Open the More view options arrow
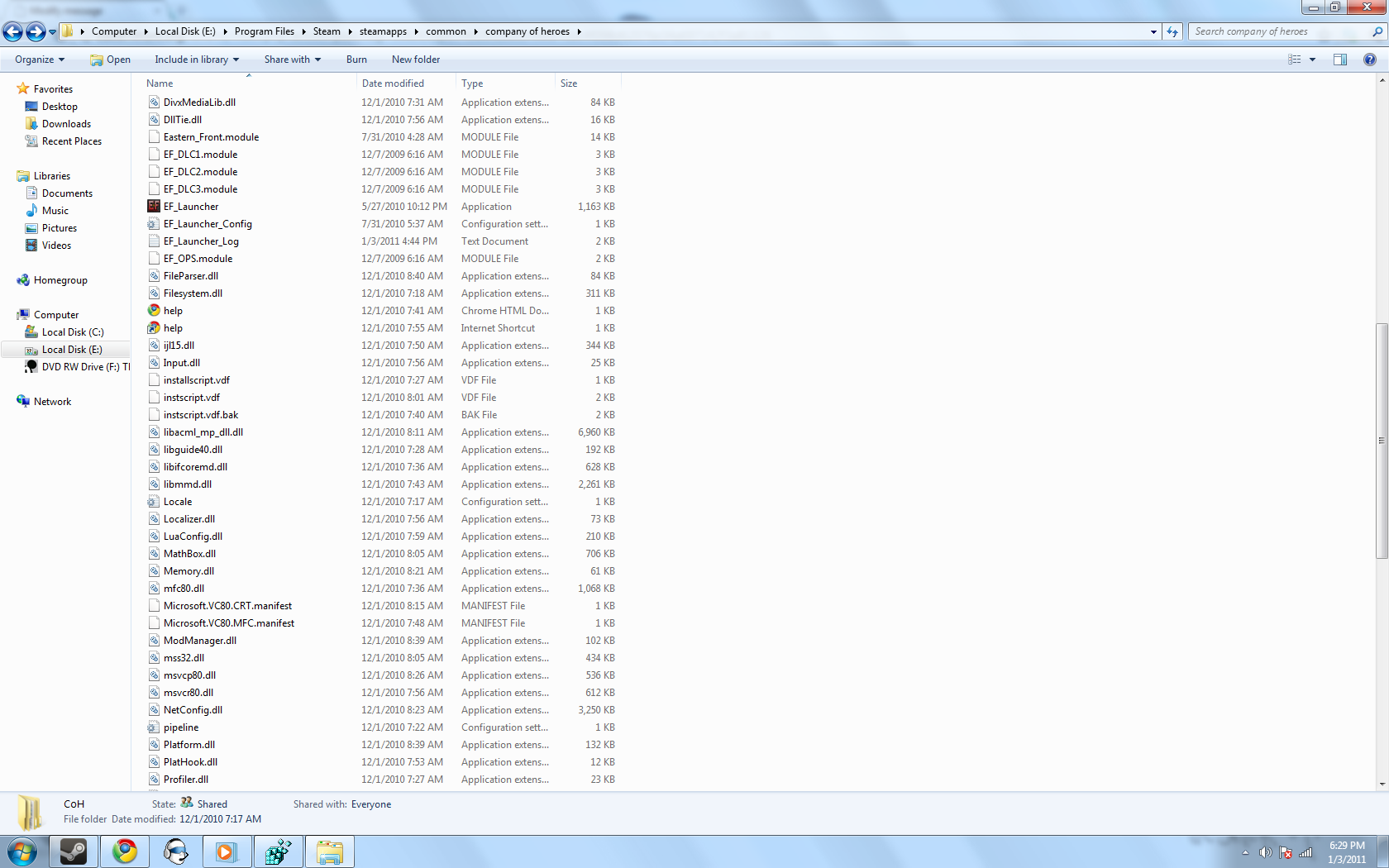Screen dimensions: 1389x868 pyautogui.click(x=1312, y=60)
